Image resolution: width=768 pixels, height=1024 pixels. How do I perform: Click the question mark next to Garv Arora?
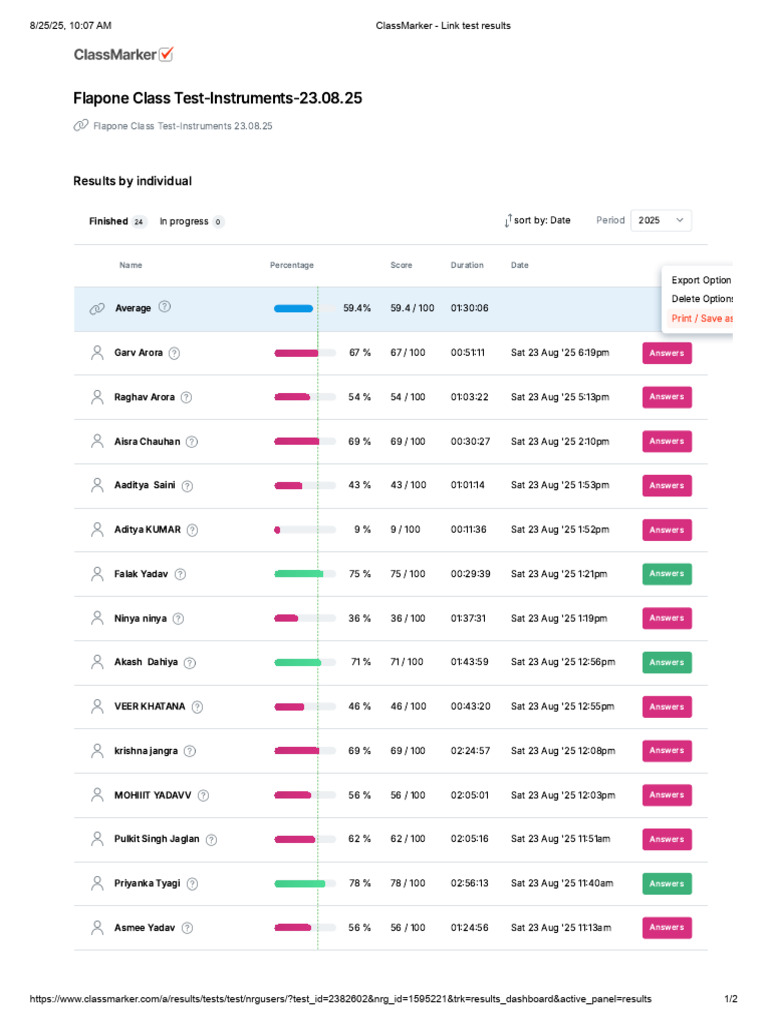(x=174, y=353)
